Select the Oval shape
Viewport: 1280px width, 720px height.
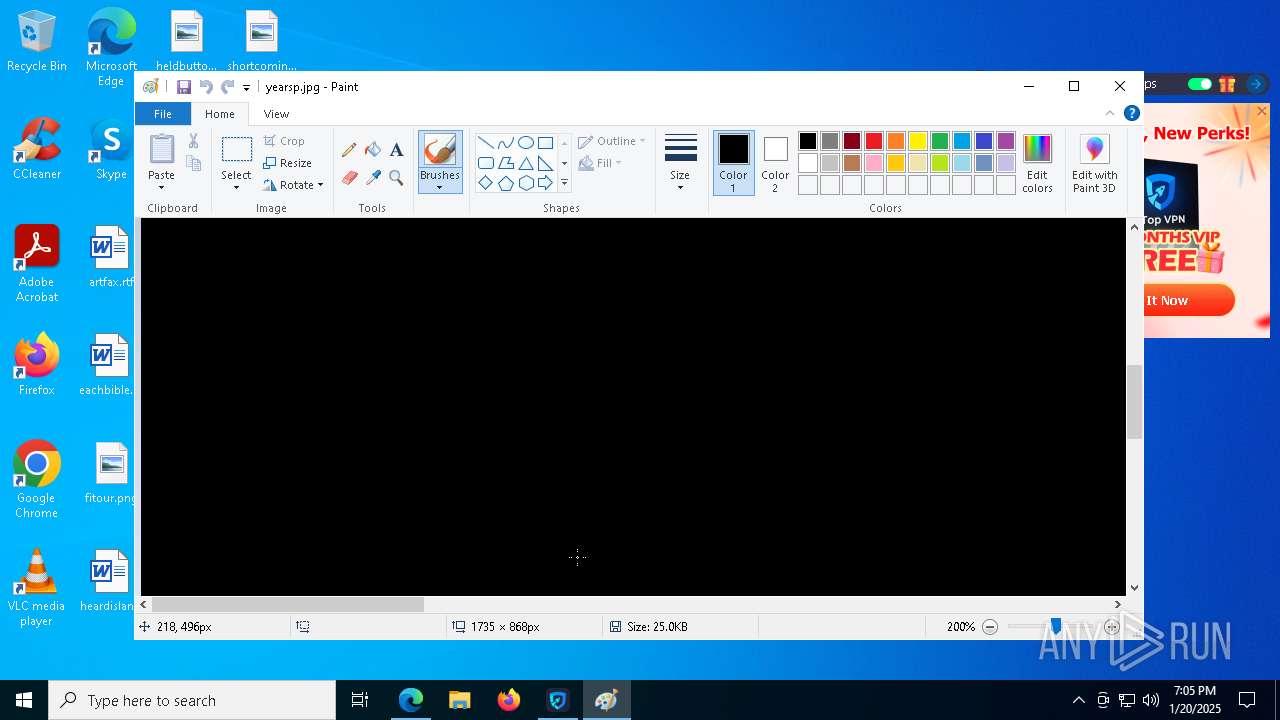tap(525, 142)
